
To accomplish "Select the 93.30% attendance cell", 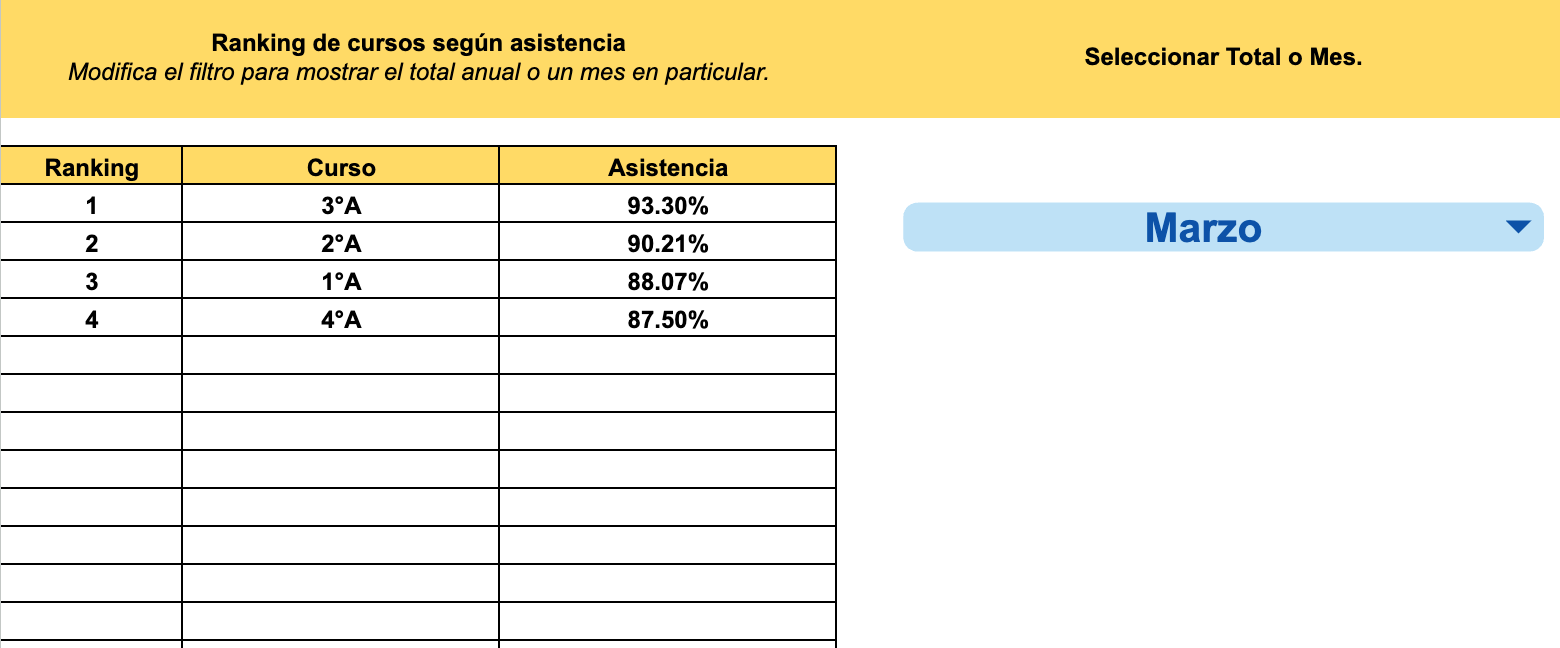I will (667, 206).
